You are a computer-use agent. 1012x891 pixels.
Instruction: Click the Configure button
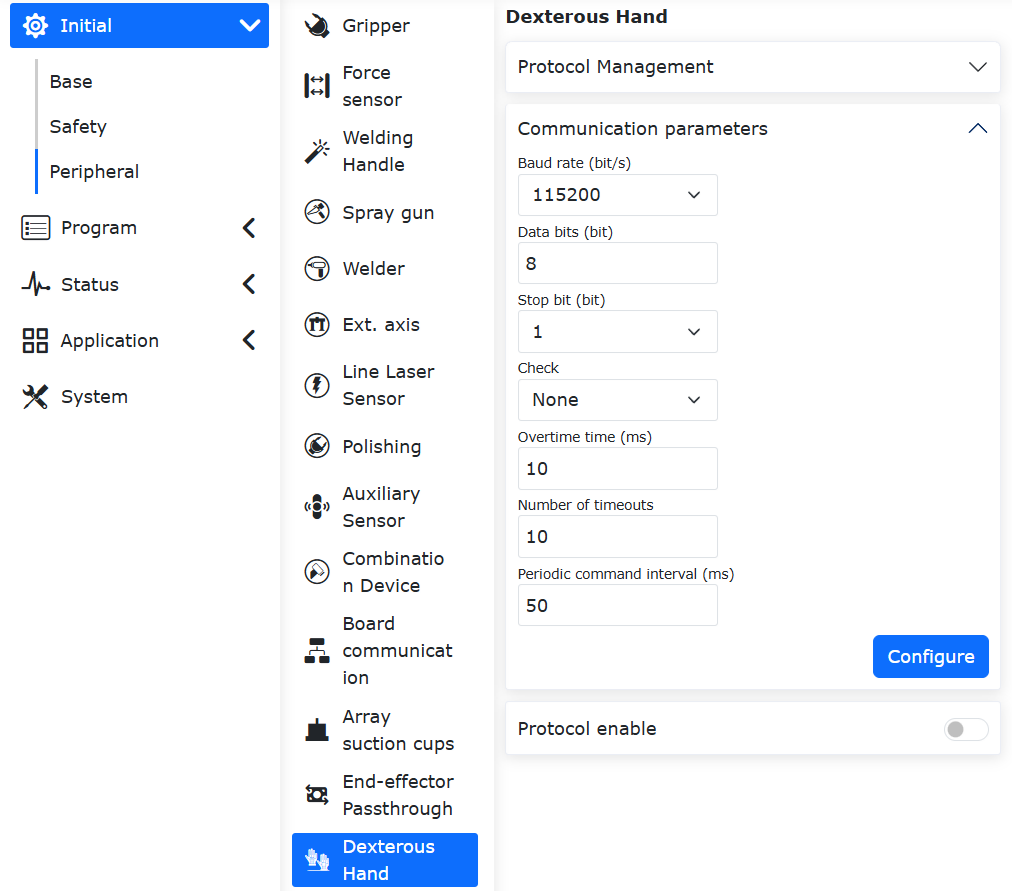pyautogui.click(x=930, y=656)
